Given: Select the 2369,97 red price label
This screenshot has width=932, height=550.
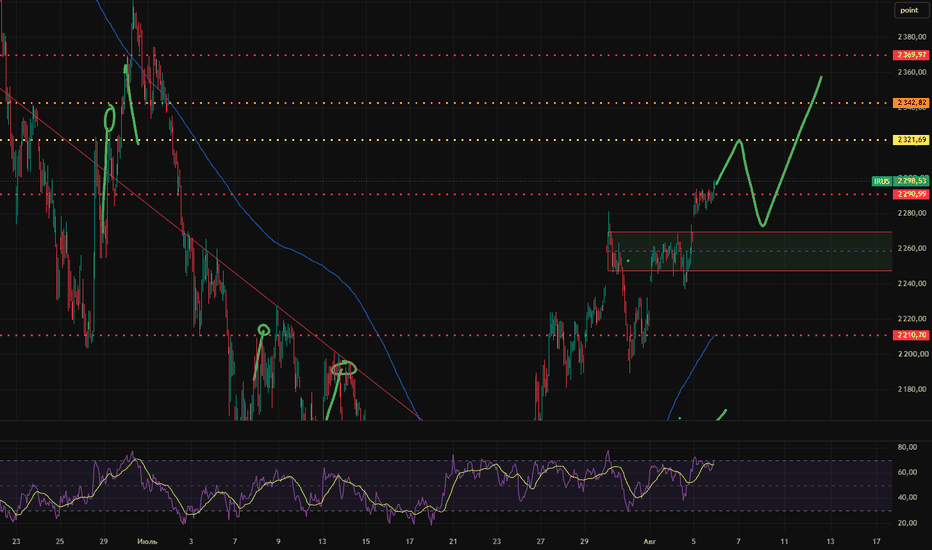Looking at the screenshot, I should (911, 55).
